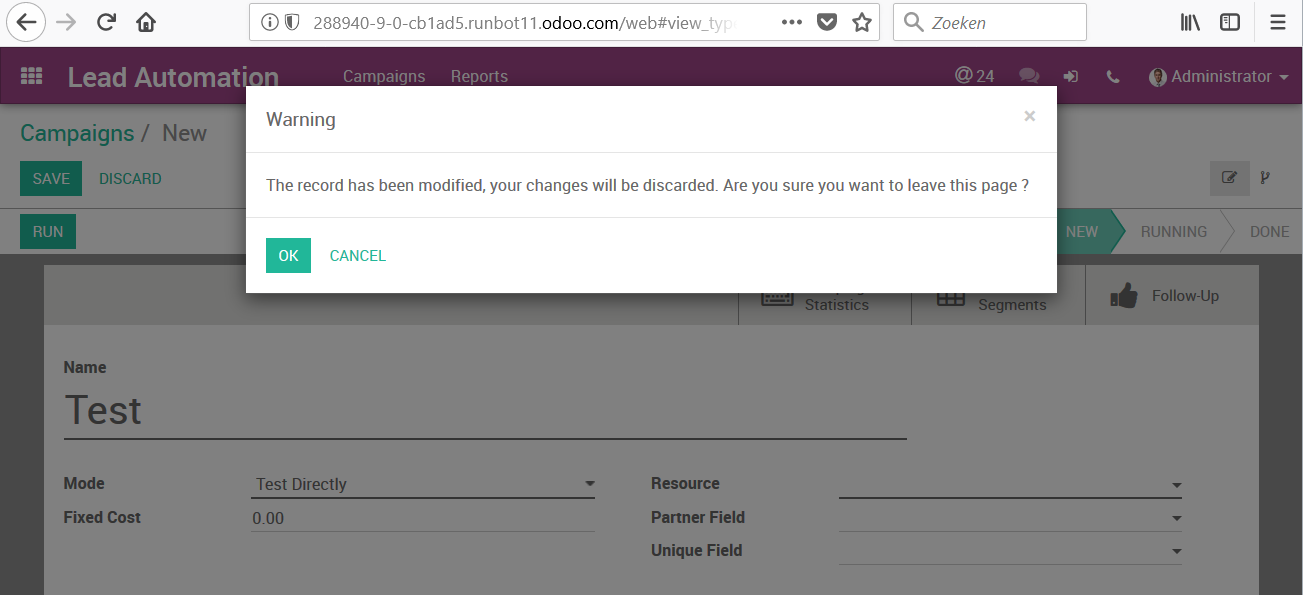Expand the Partner Field dropdown

point(1010,518)
